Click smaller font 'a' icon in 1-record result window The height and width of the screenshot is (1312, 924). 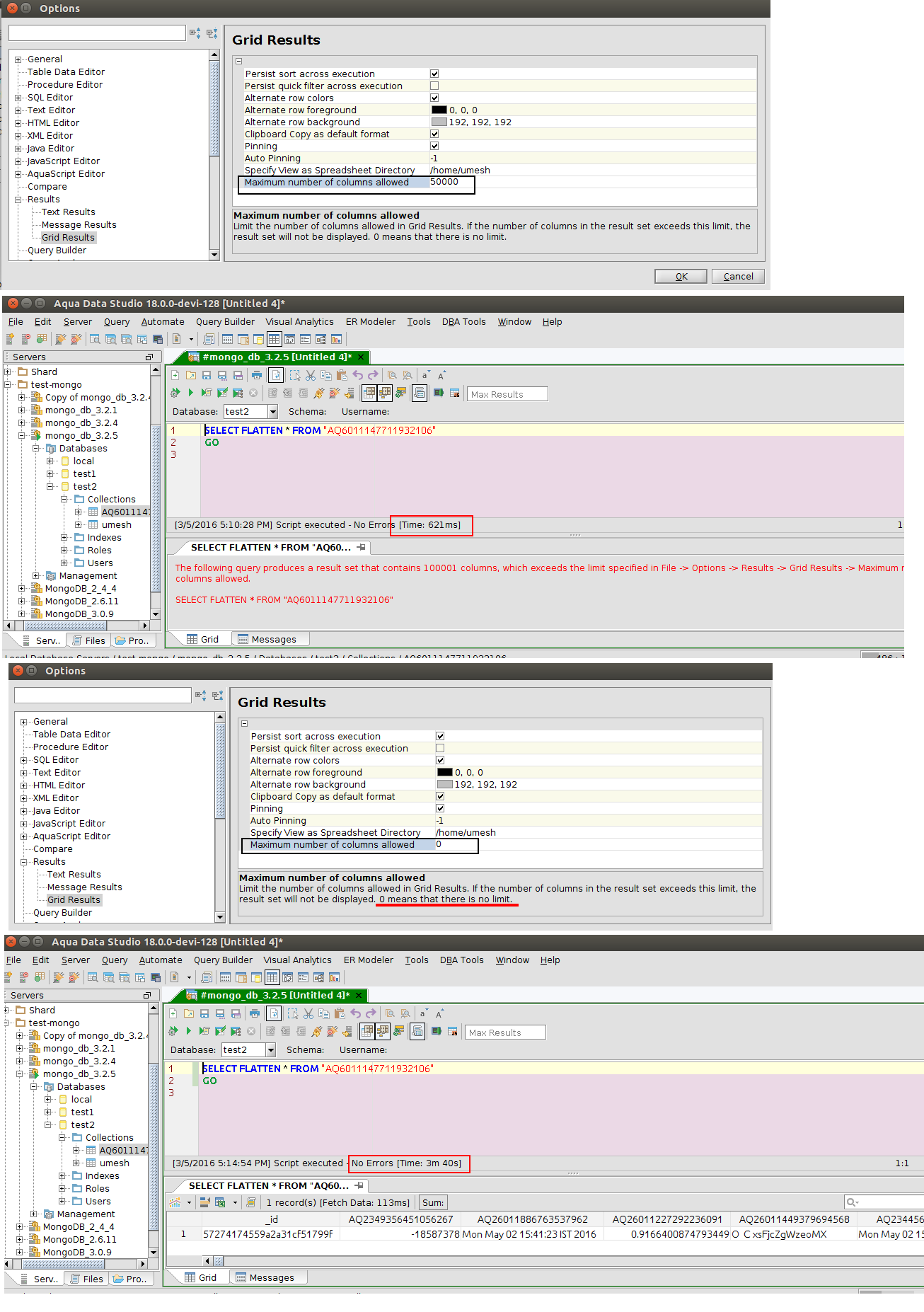[423, 1013]
